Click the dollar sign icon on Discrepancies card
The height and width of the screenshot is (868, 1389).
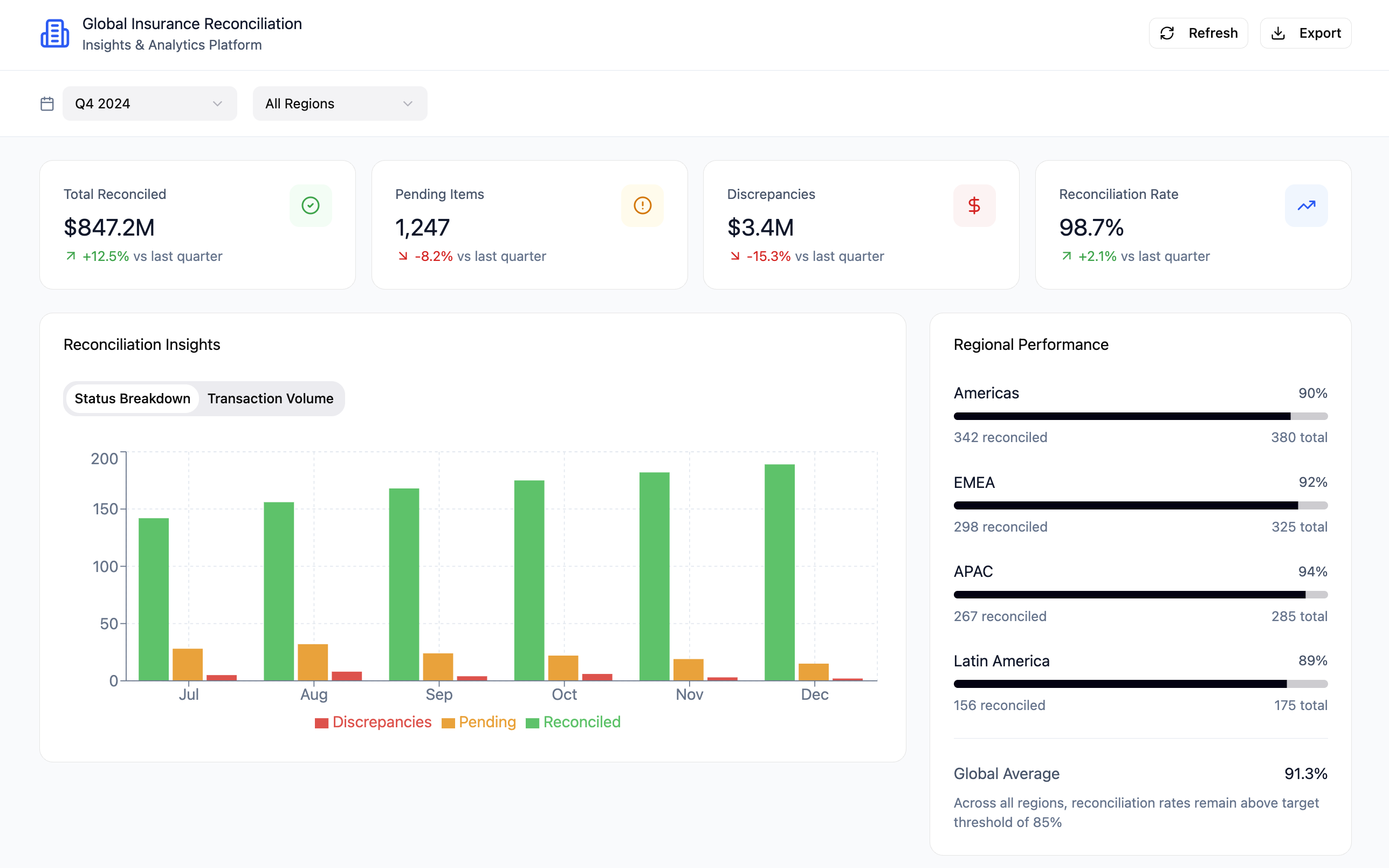(974, 205)
